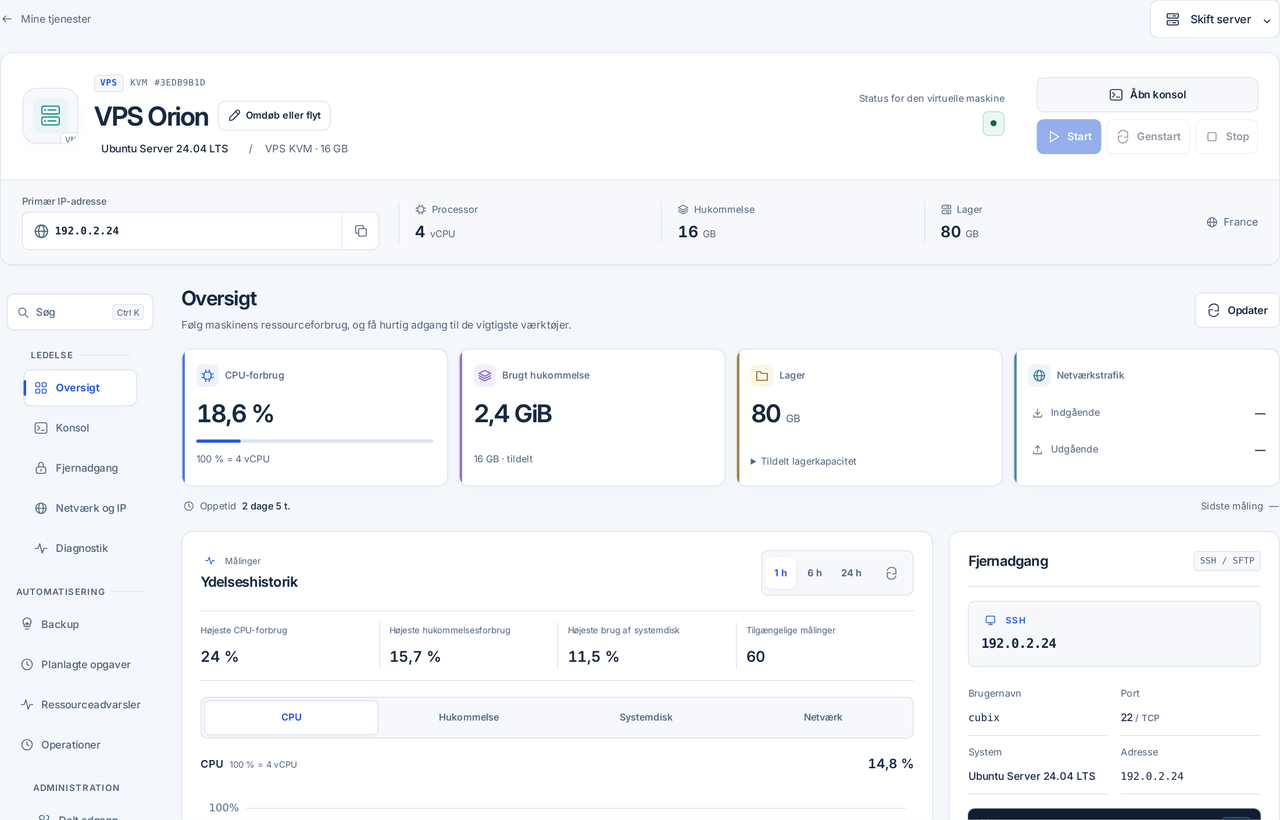This screenshot has height=820, width=1280.
Task: Open Diagnostik in the sidebar
Action: 80,548
